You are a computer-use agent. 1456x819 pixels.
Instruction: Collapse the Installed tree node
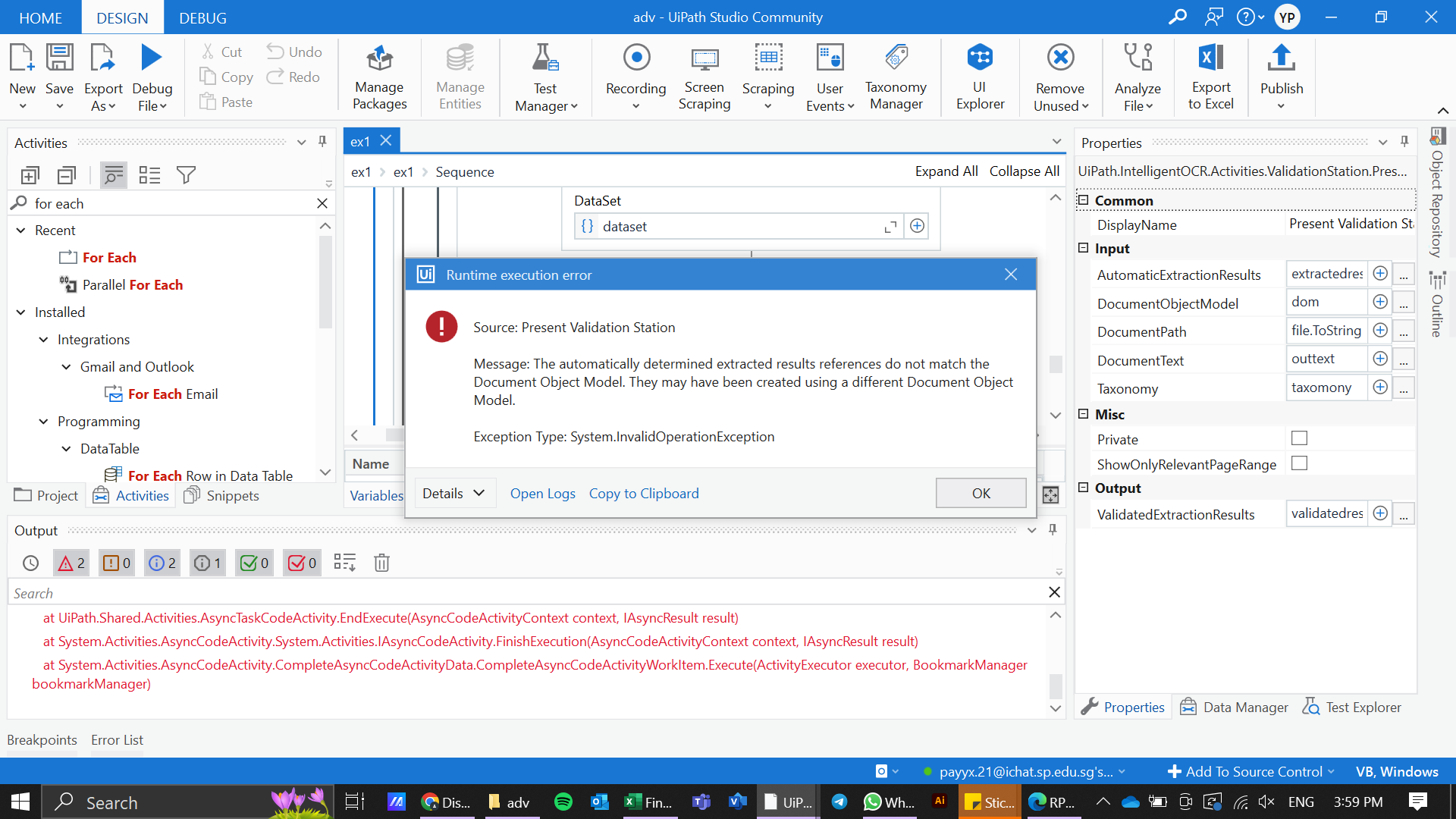[20, 312]
